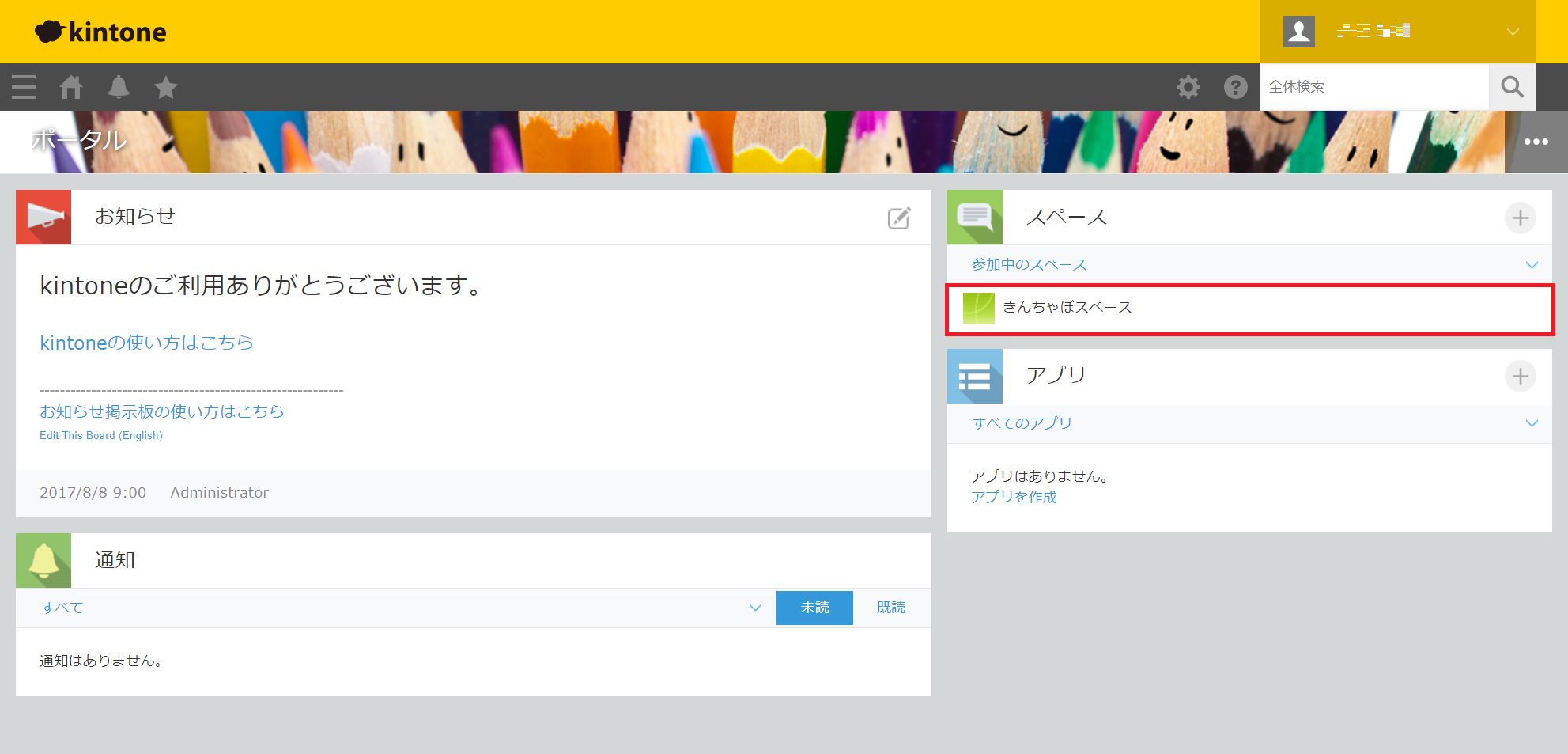The image size is (1568, 754).
Task: Click the help question mark icon
Action: (1235, 87)
